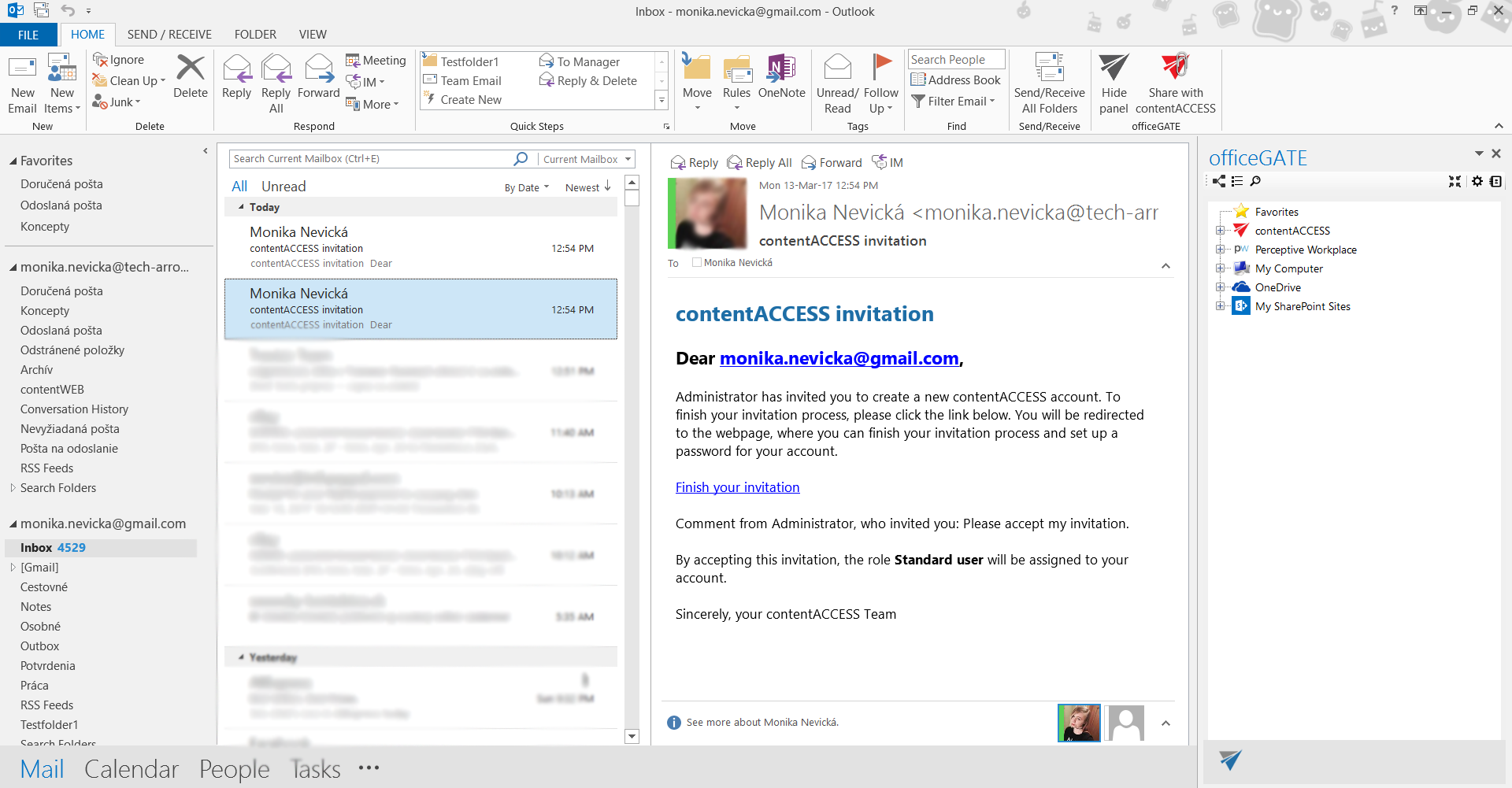Click the Undo icon in the quick access toolbar
This screenshot has height=788, width=1512.
pyautogui.click(x=69, y=11)
